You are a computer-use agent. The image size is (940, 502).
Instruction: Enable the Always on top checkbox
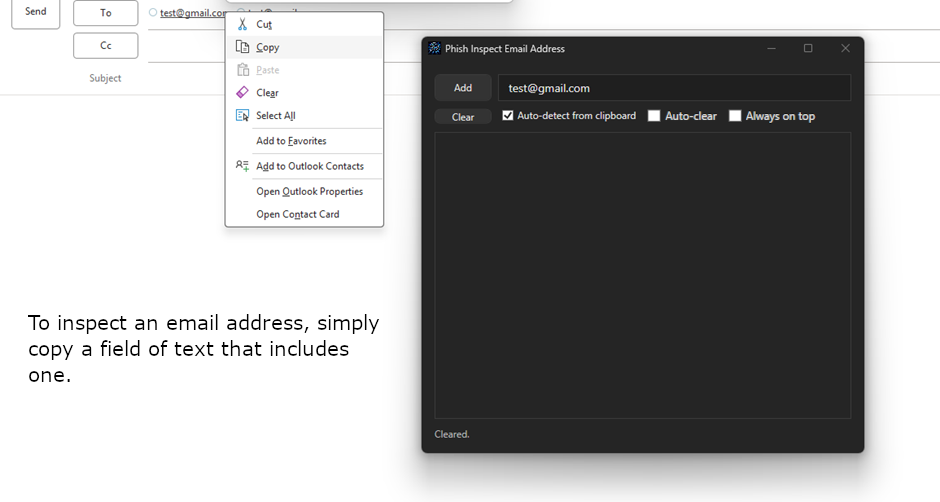pos(735,116)
